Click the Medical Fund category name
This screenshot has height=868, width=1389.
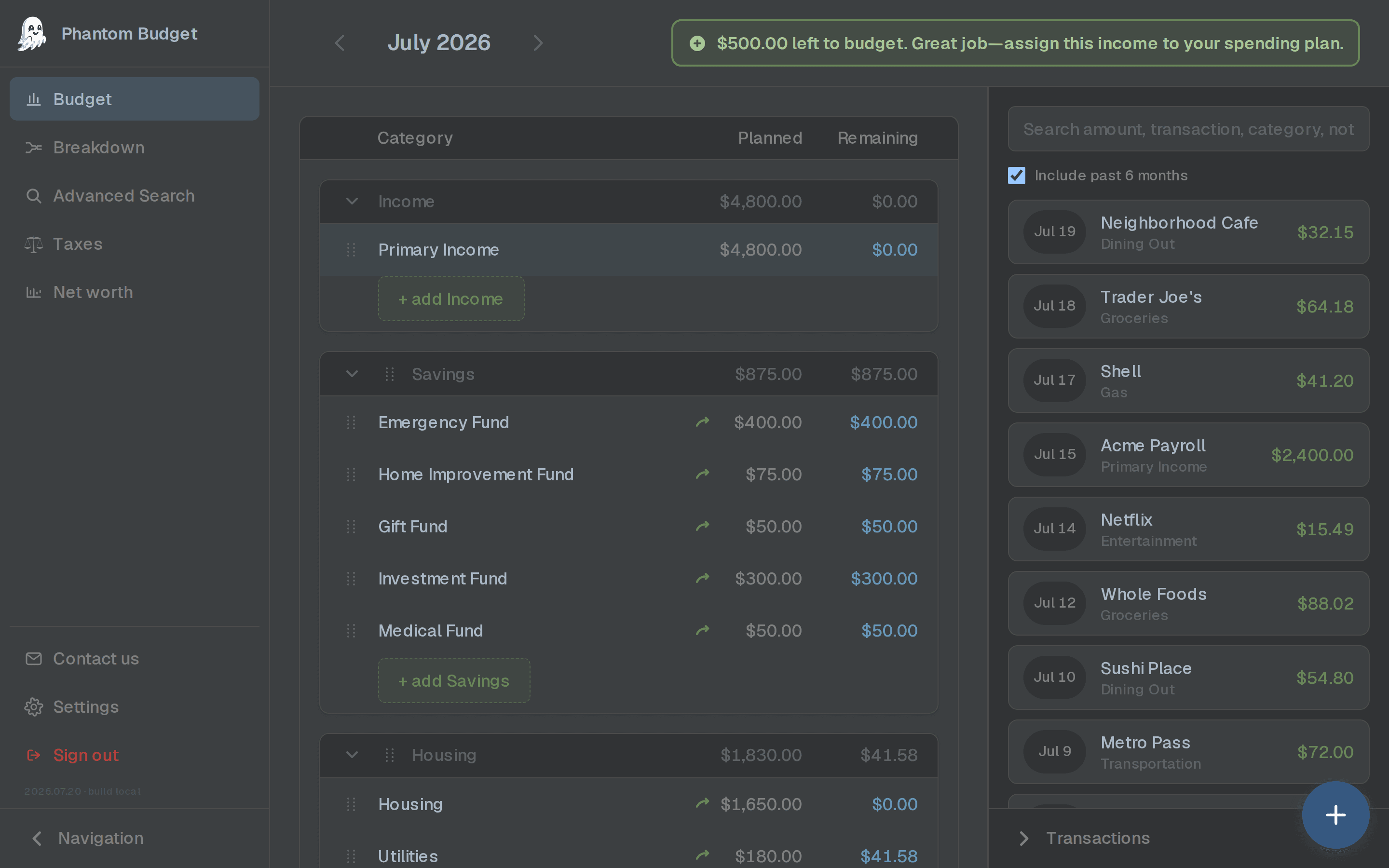point(431,631)
